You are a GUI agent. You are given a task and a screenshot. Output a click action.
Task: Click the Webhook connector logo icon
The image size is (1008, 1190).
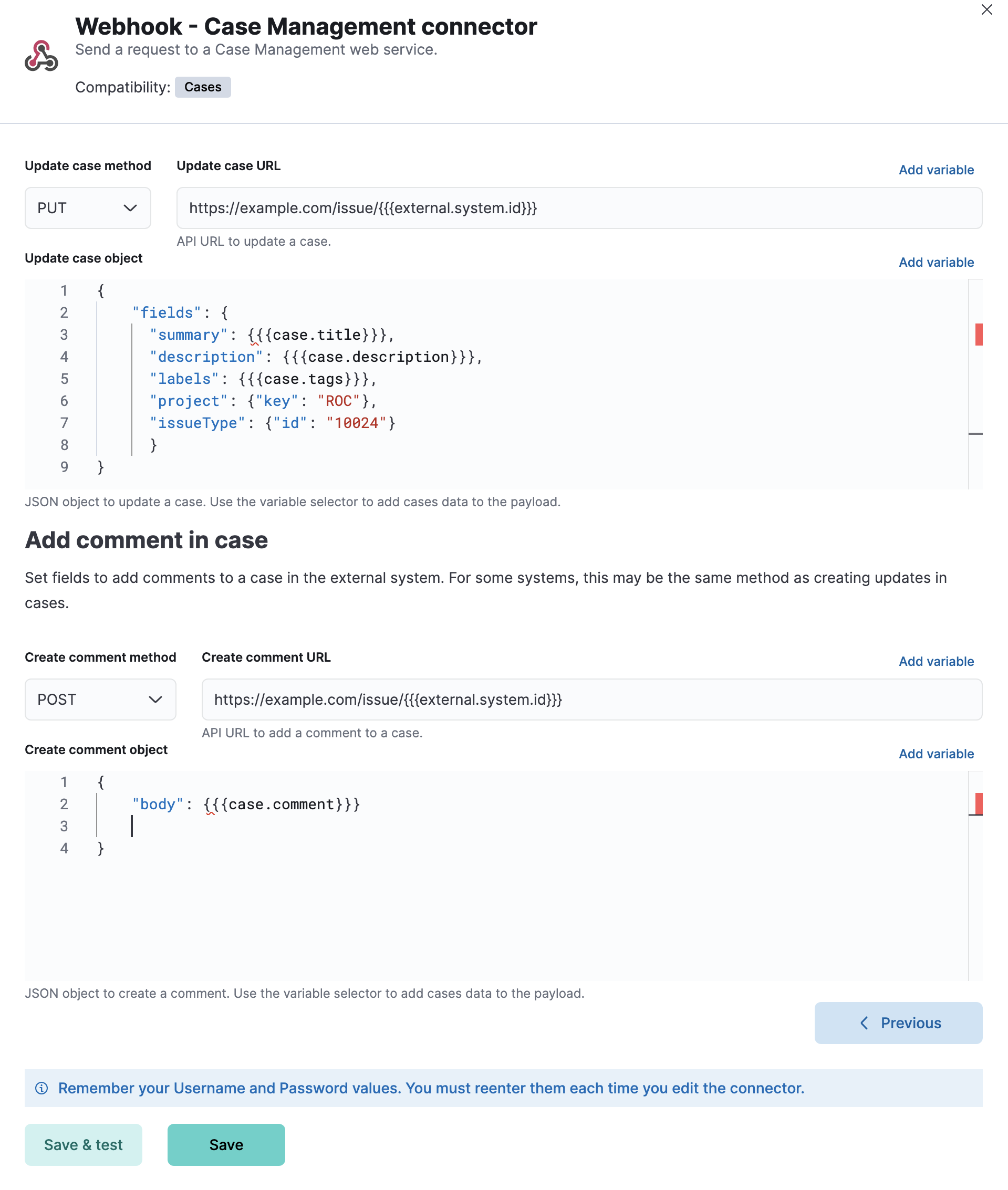[x=41, y=57]
